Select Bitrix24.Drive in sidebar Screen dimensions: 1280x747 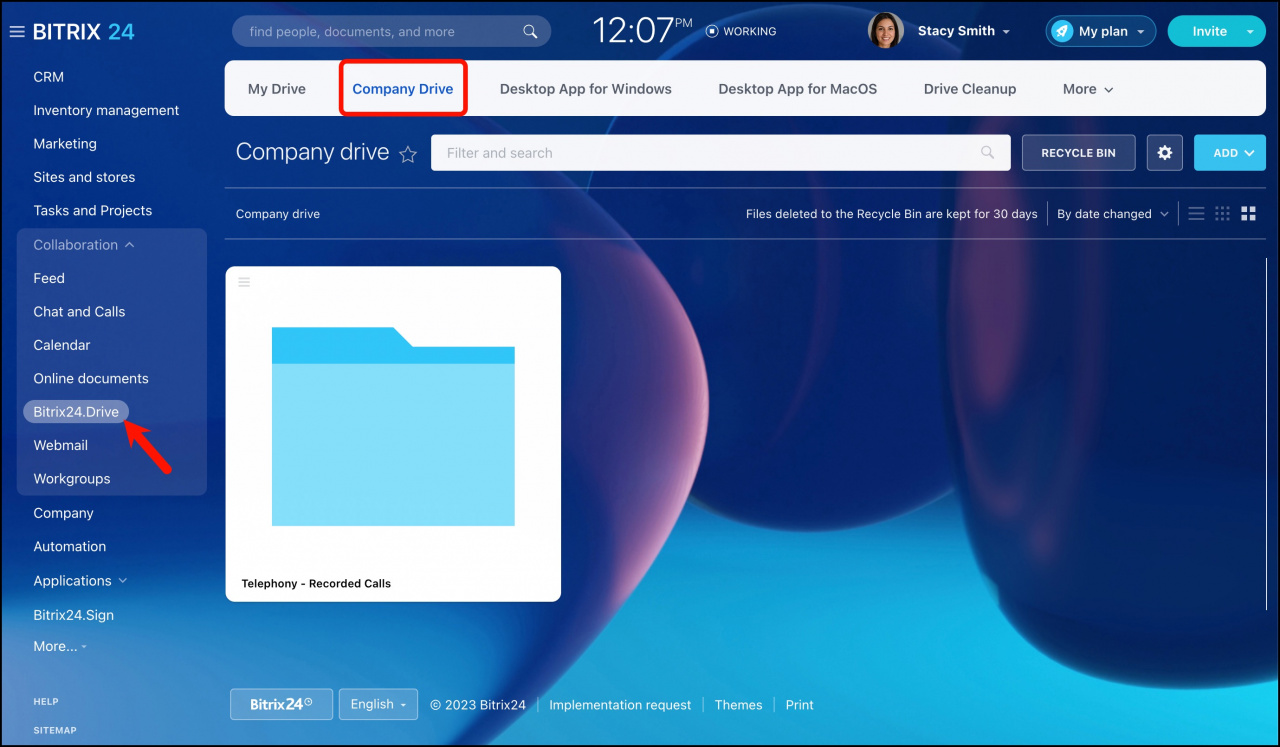pos(76,412)
